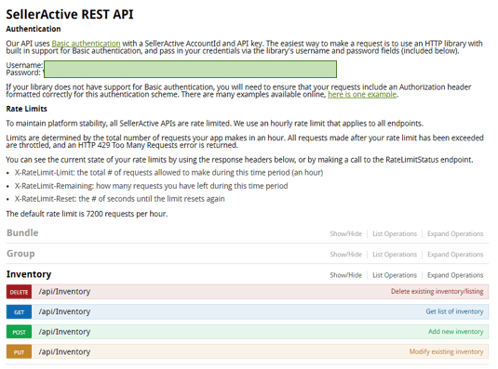The image size is (498, 369).
Task: Open the POST /api/Inventory path
Action: coord(64,332)
